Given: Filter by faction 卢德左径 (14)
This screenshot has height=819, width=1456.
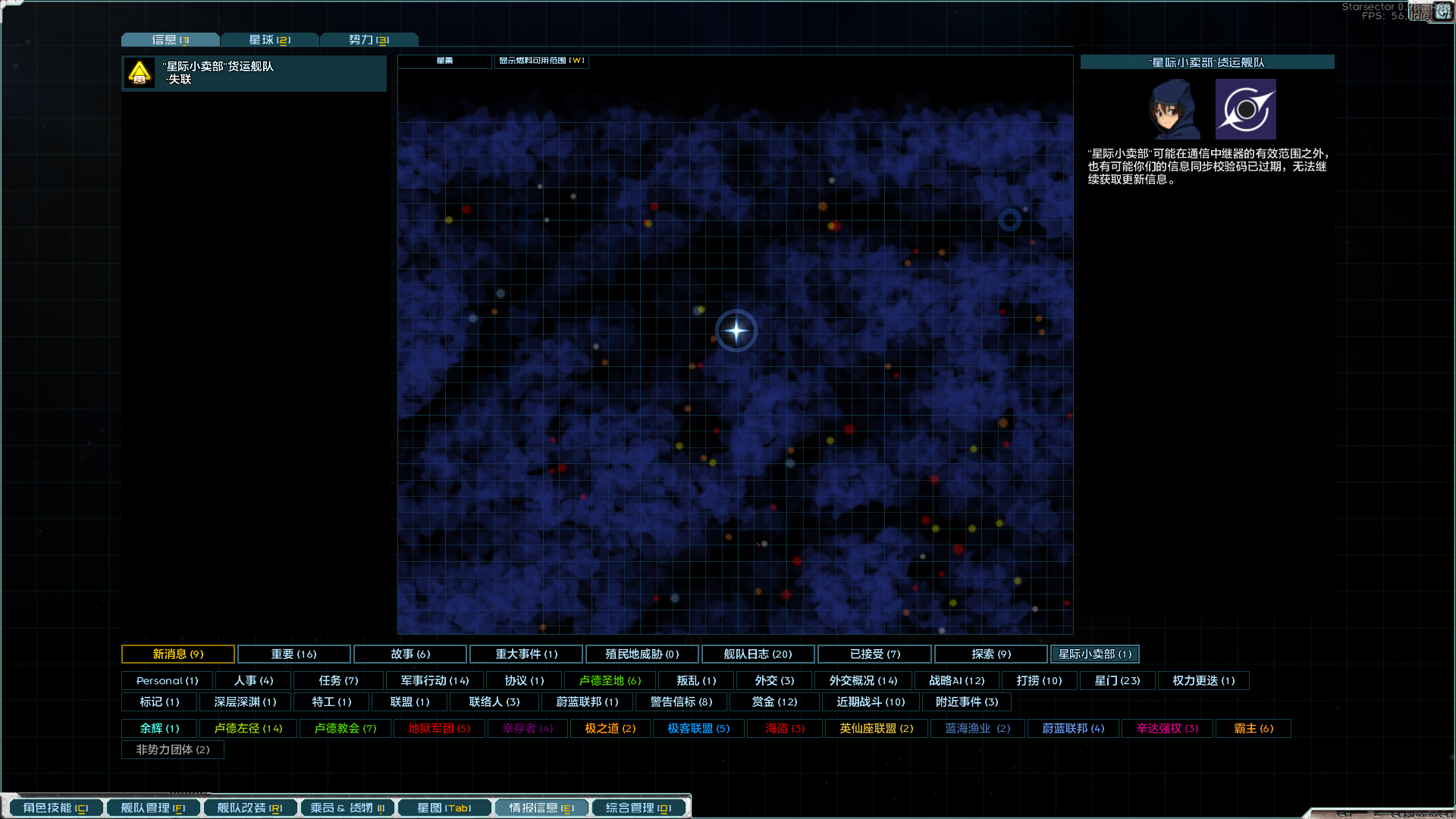Looking at the screenshot, I should 248,728.
